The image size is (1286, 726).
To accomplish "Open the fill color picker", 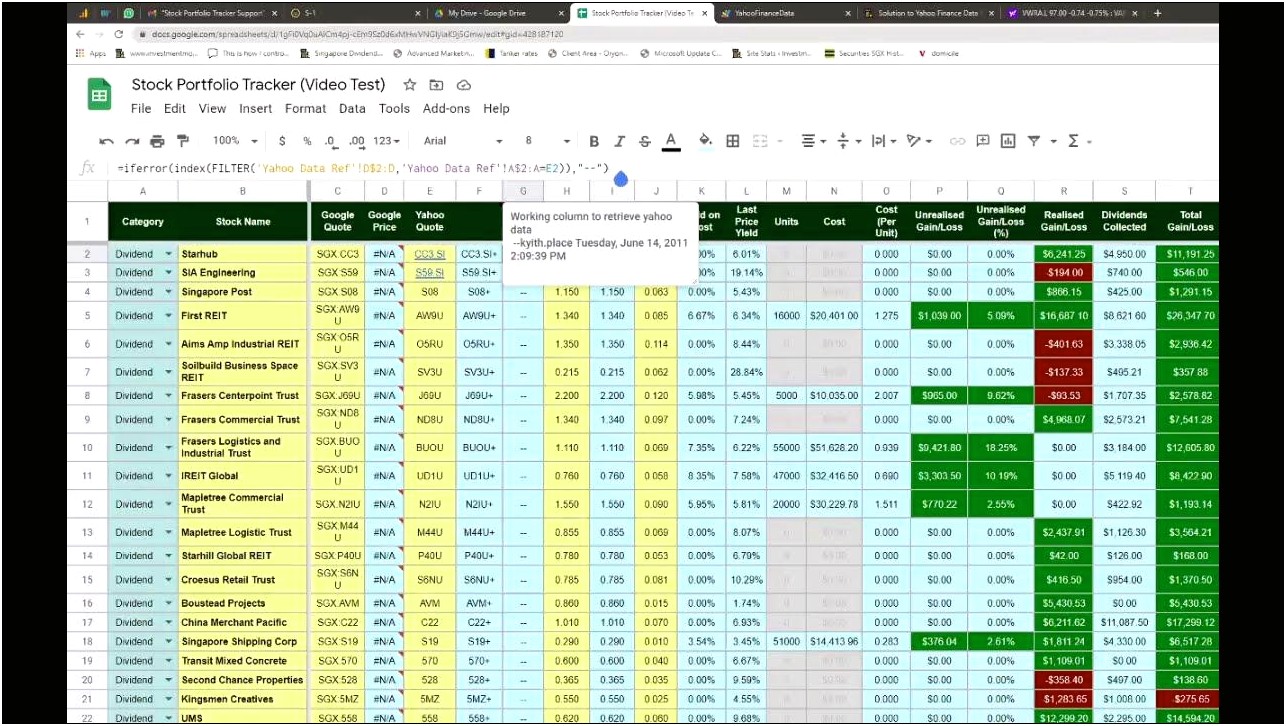I will coord(705,141).
